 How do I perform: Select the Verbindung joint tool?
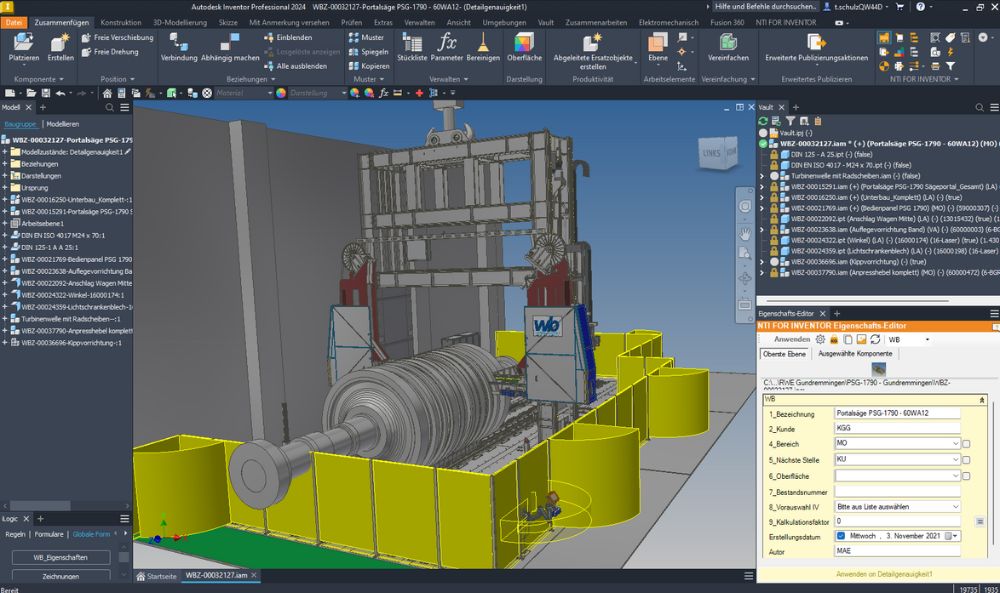179,47
